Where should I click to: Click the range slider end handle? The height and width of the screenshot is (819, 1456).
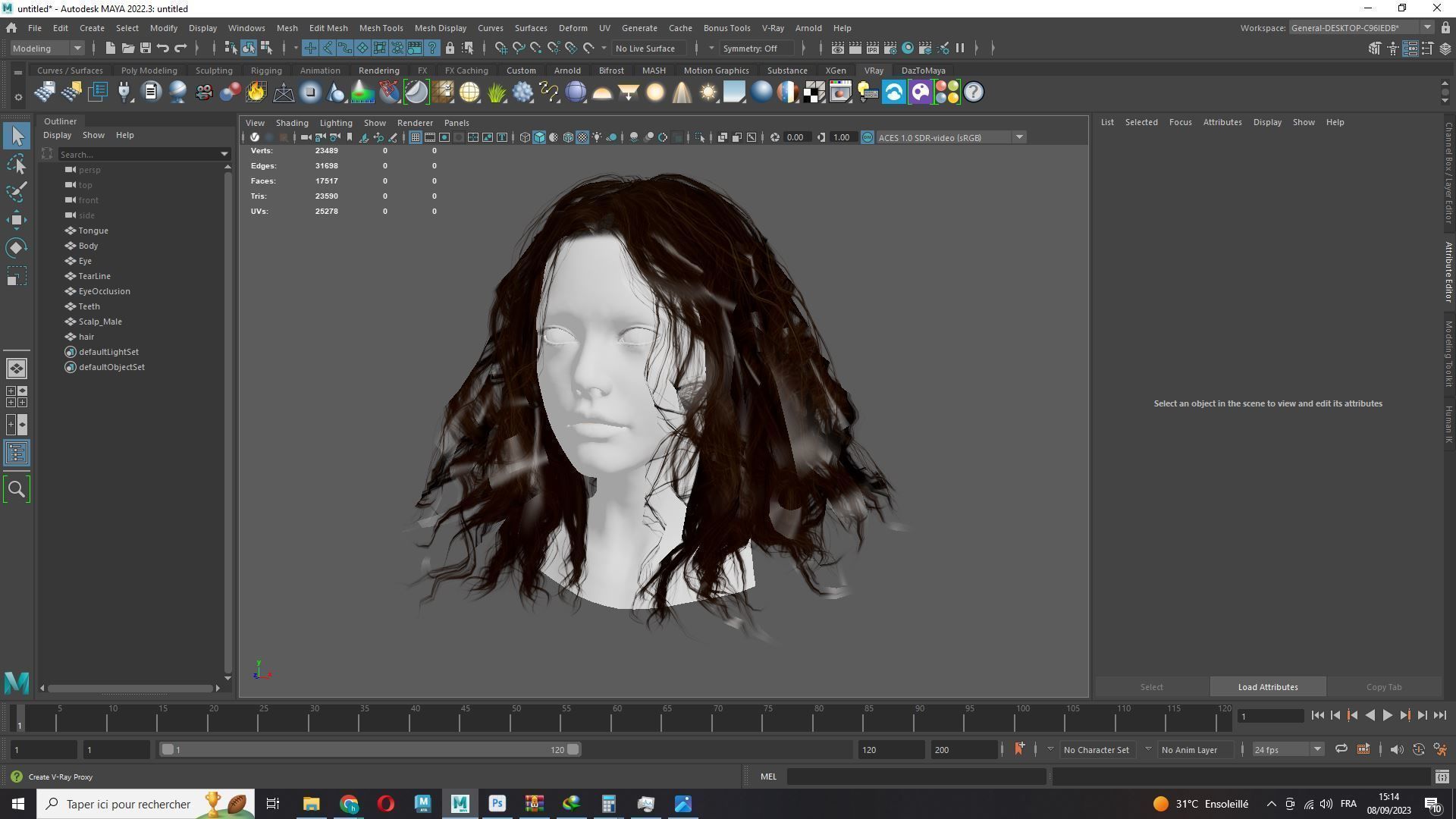click(573, 749)
